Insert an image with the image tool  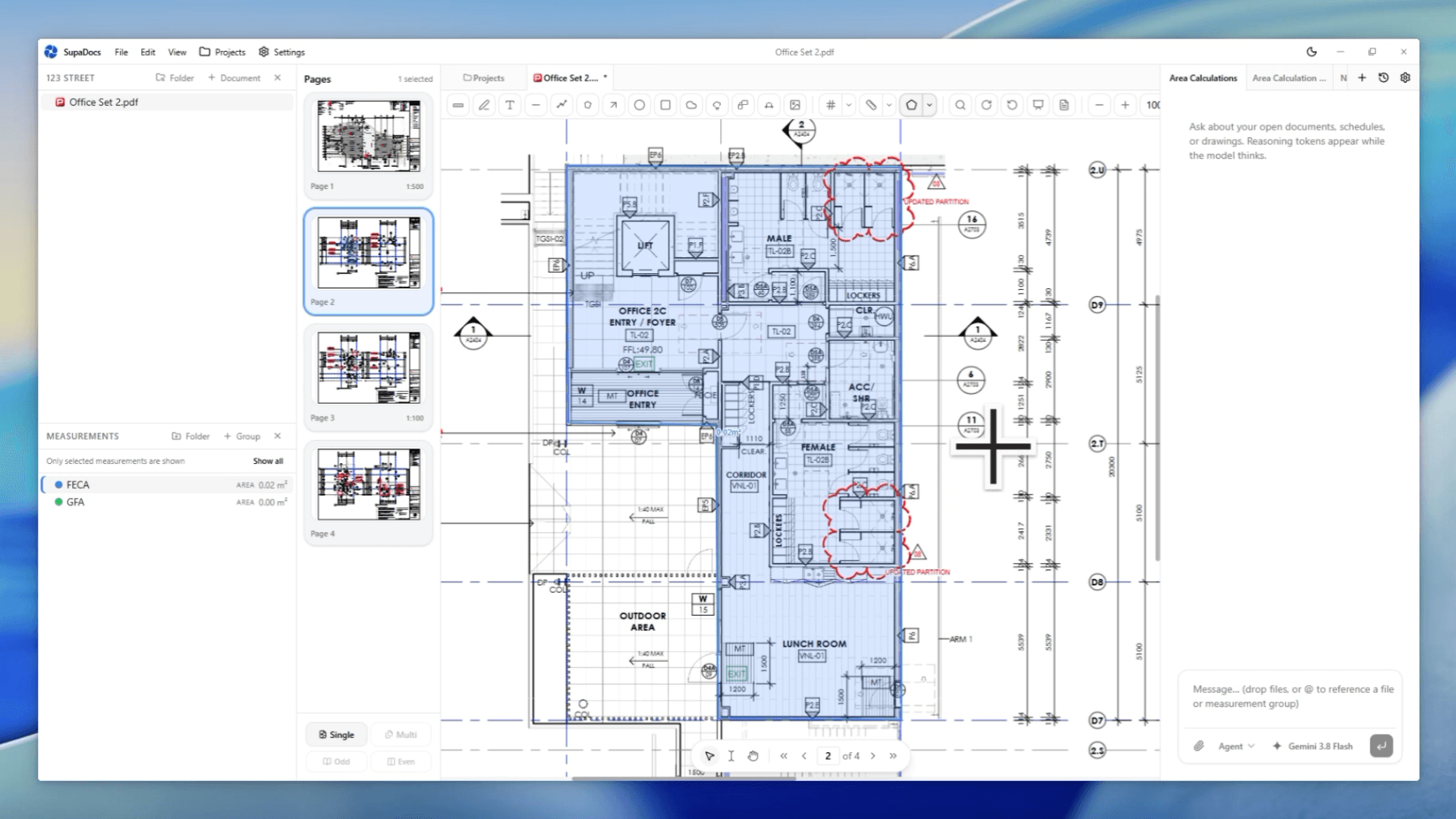click(795, 106)
